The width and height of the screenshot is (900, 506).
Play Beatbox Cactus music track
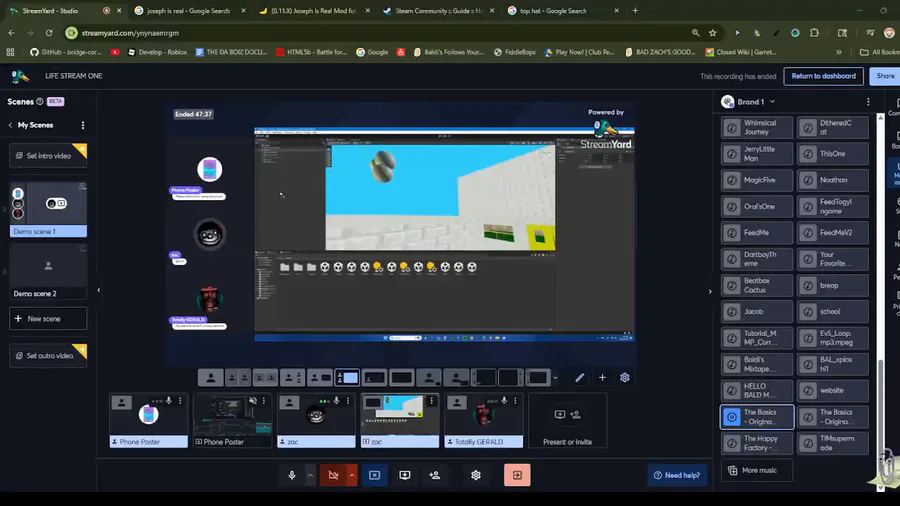pos(757,285)
